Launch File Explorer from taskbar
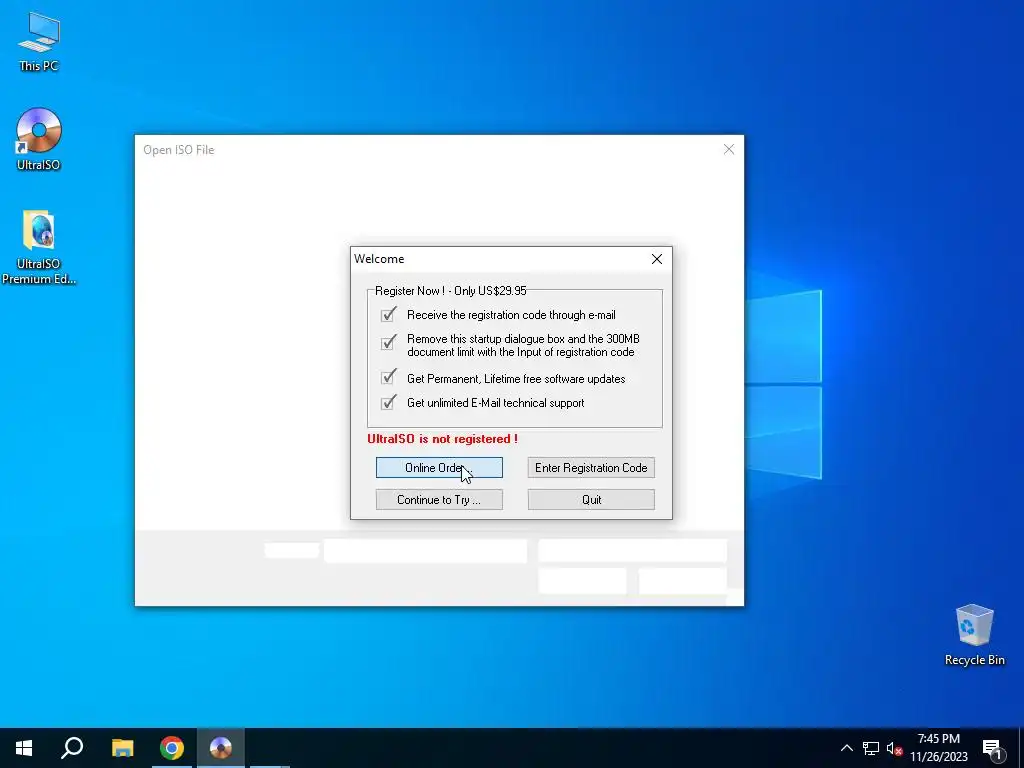This screenshot has width=1024, height=768. tap(122, 748)
